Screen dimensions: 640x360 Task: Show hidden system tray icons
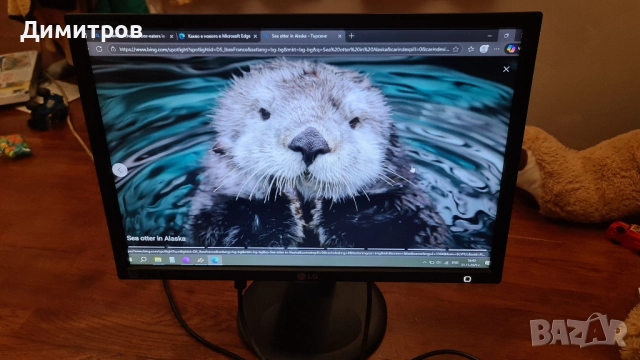(x=424, y=262)
